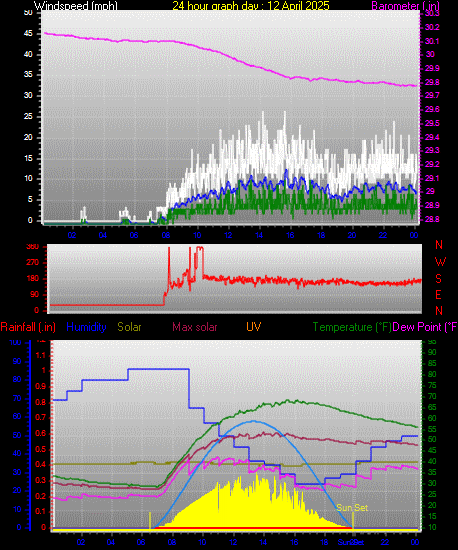
Task: Click the red rainfall axis value "0.7"
Action: [41, 417]
